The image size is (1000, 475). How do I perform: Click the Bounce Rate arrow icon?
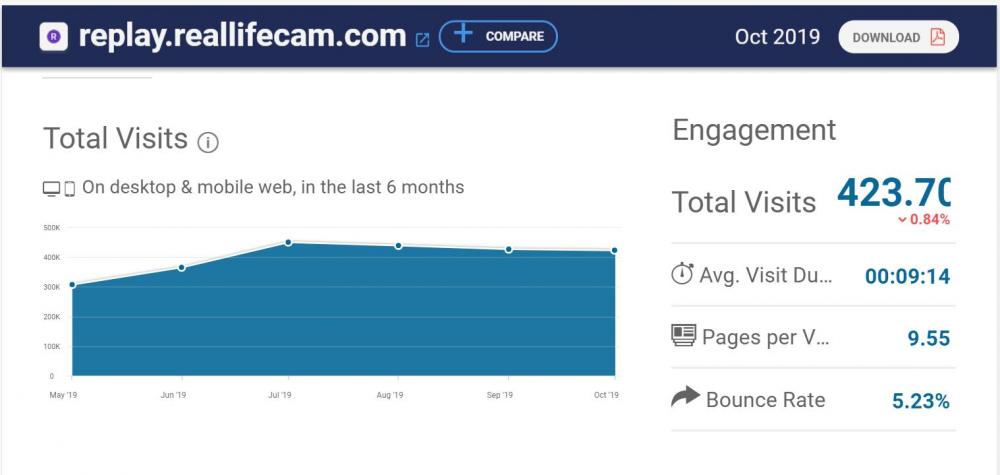[x=684, y=399]
